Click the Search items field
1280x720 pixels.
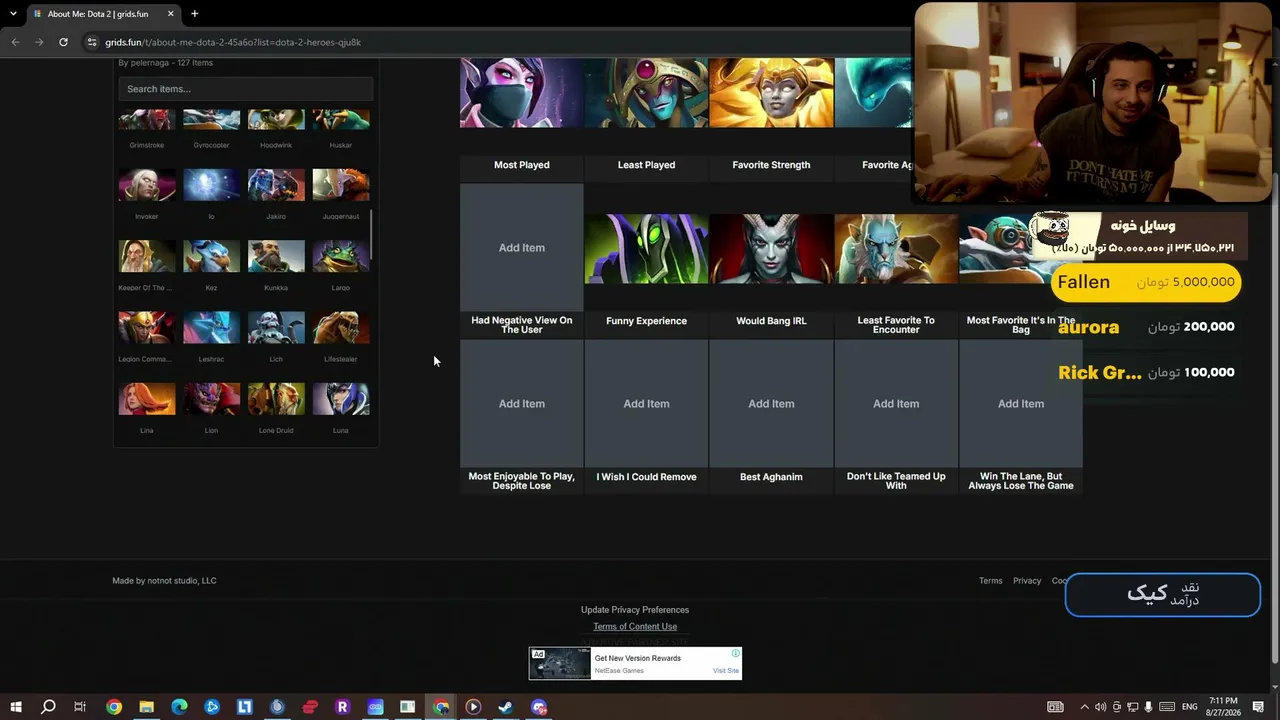point(246,89)
